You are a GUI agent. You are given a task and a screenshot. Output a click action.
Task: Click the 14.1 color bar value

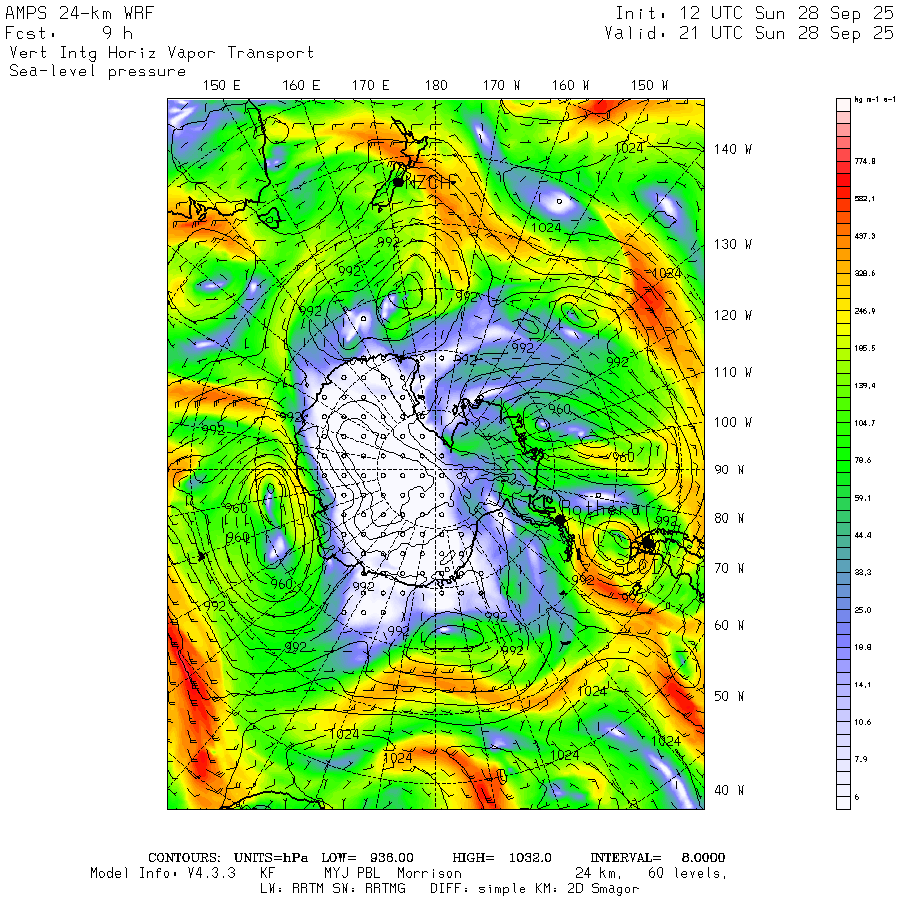[x=863, y=685]
